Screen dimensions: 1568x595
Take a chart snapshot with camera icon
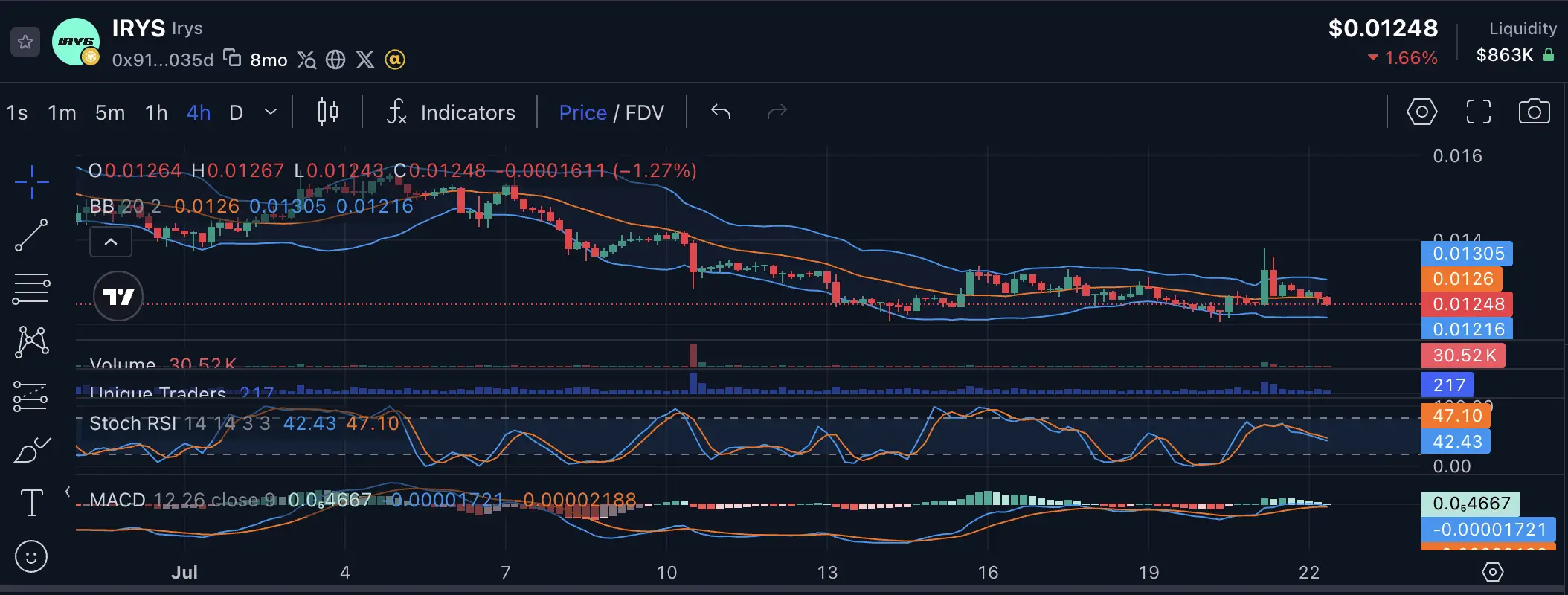1534,112
